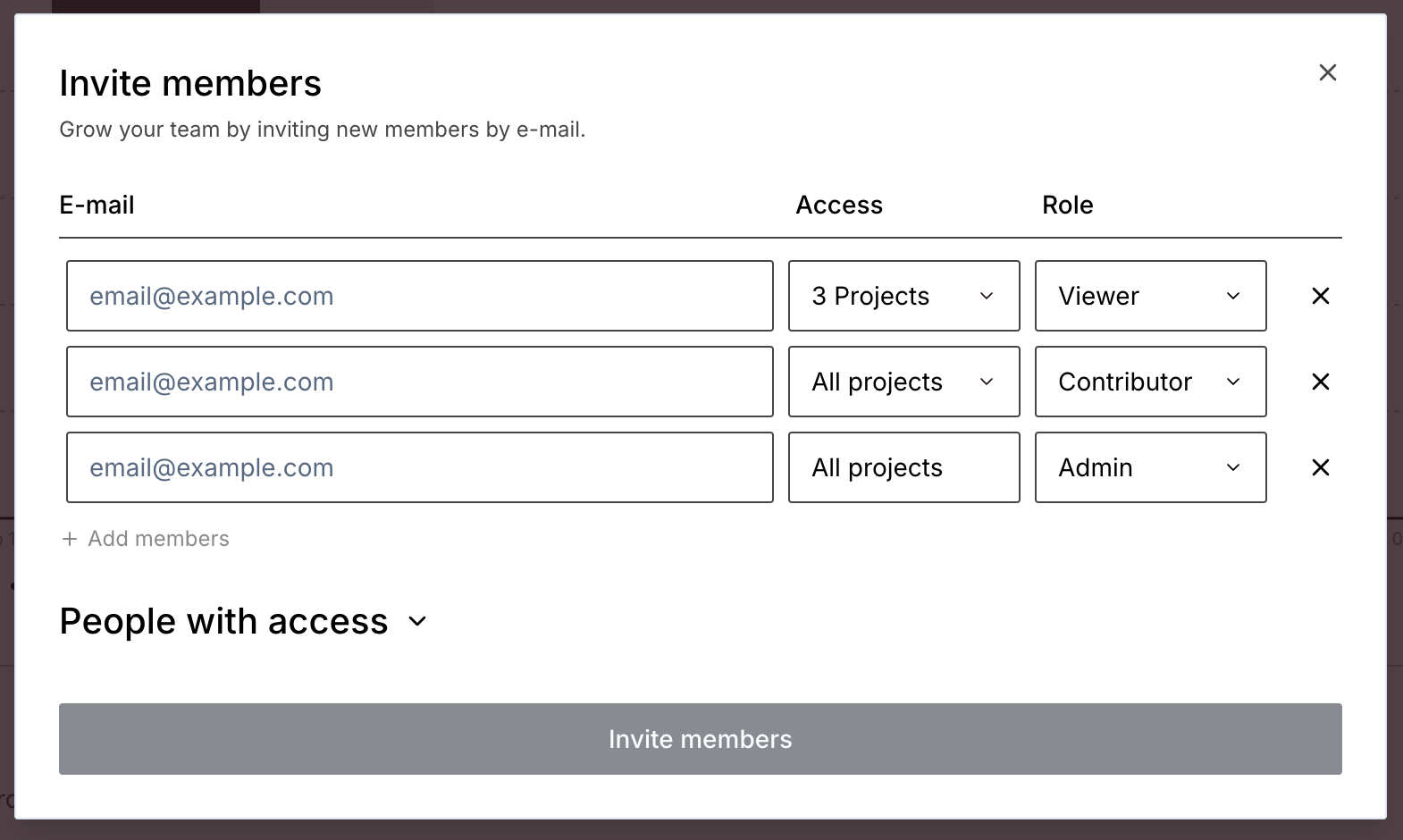Viewport: 1403px width, 840px height.
Task: Remove the first invite row
Action: coord(1320,296)
